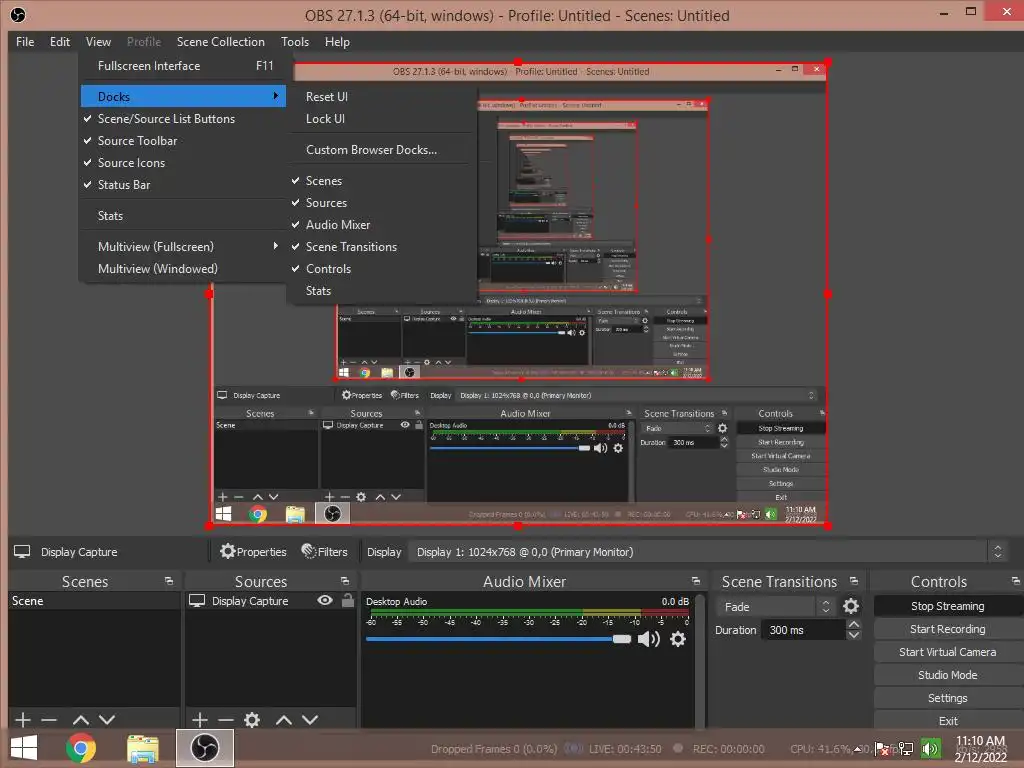The height and width of the screenshot is (768, 1024).
Task: Choose Lock UI in Docks submenu
Action: tap(381, 119)
